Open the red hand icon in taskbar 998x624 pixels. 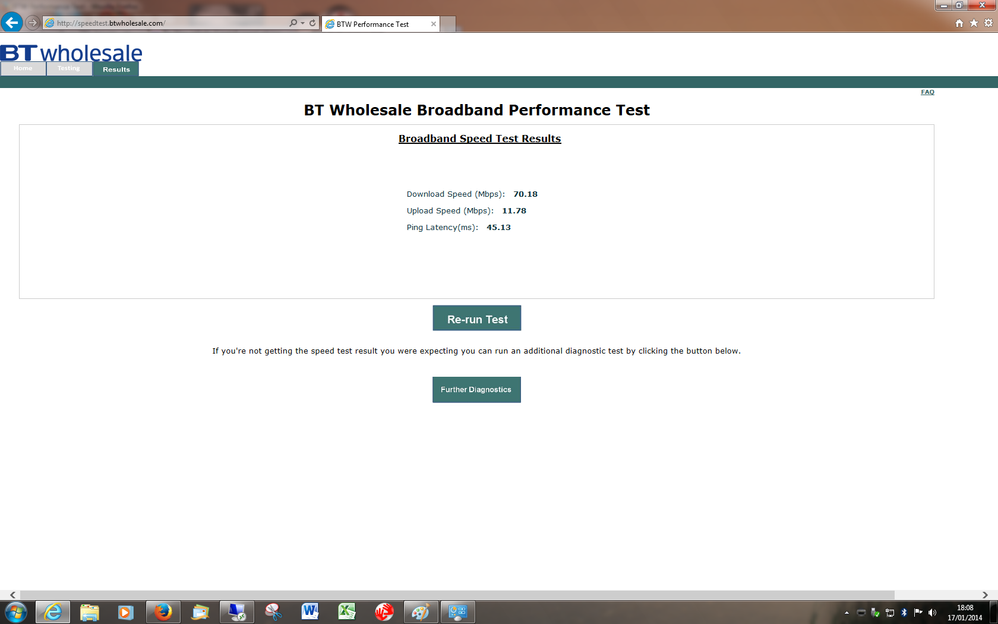384,613
